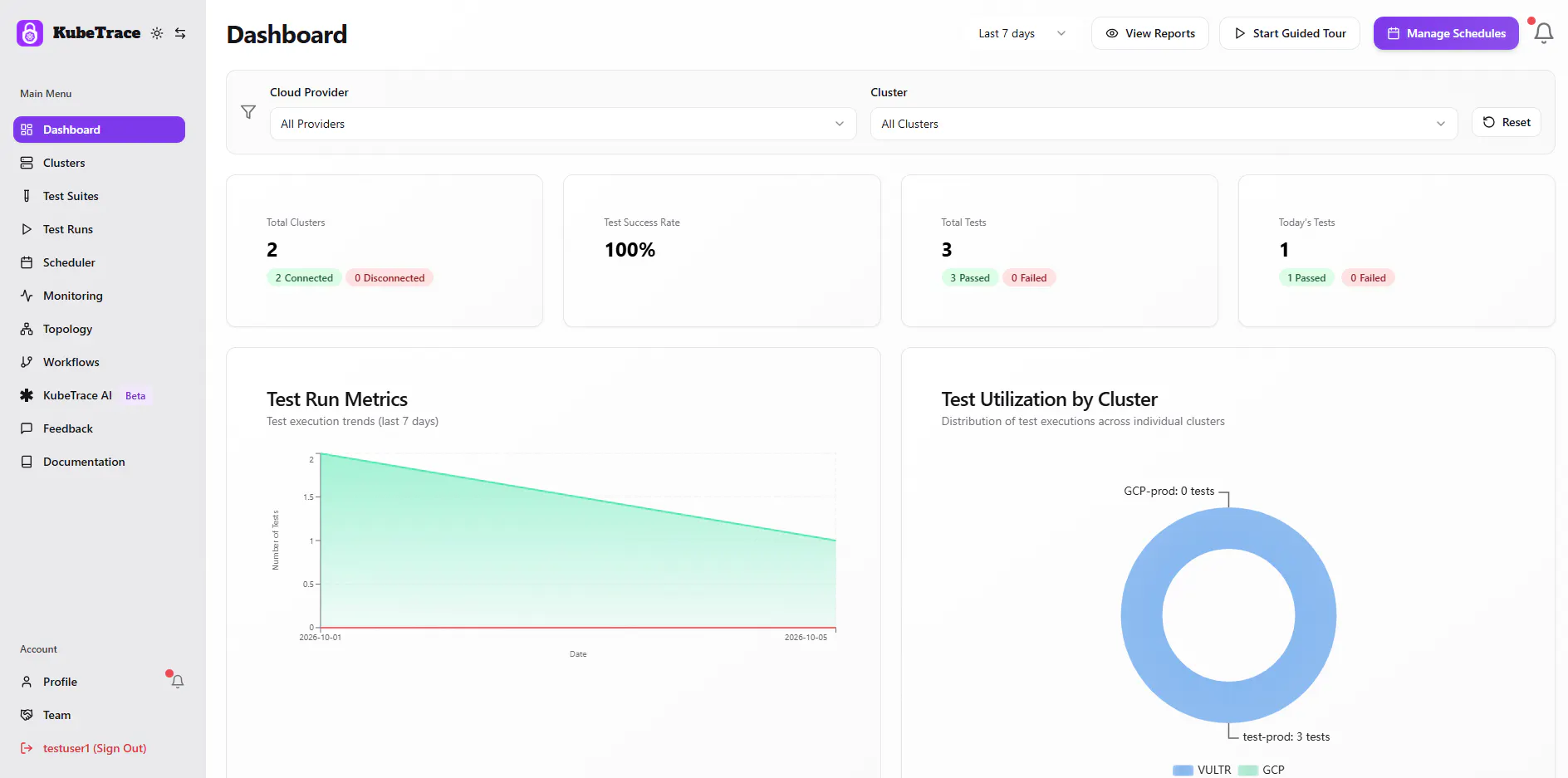Click the GCP legend color swatch
The width and height of the screenshot is (1568, 778).
[x=1248, y=771]
